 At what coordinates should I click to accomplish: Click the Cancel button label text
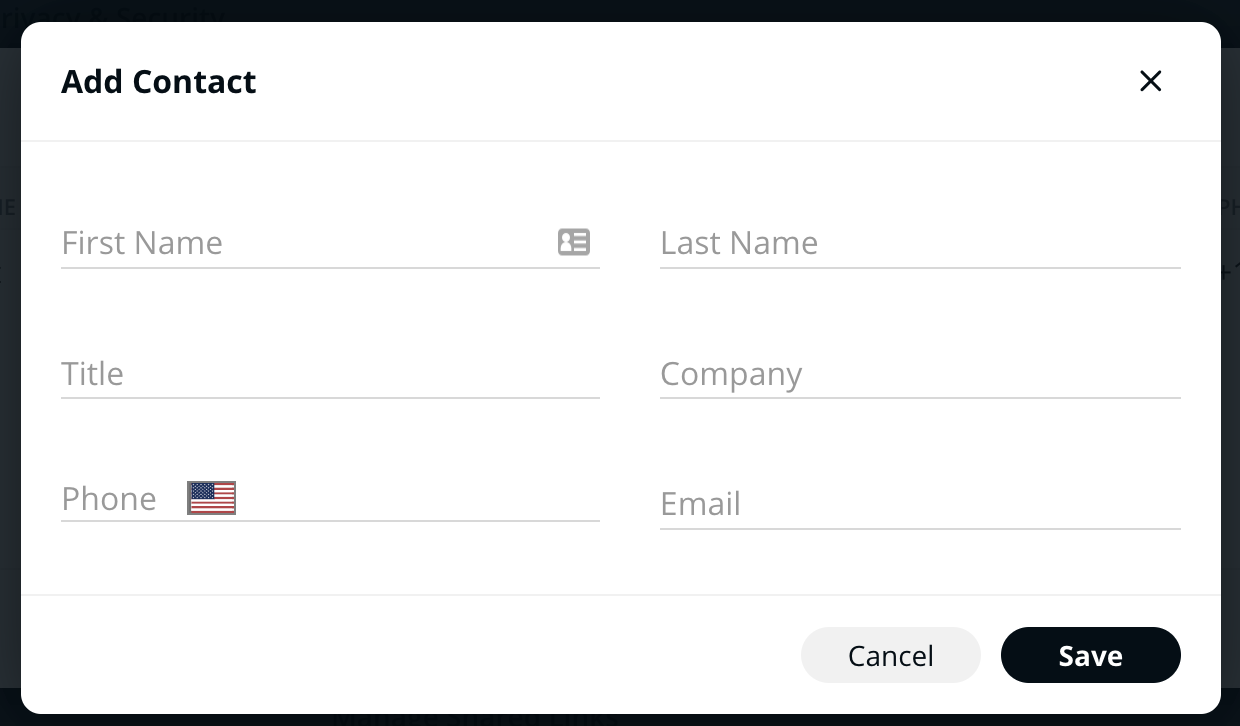pyautogui.click(x=890, y=656)
